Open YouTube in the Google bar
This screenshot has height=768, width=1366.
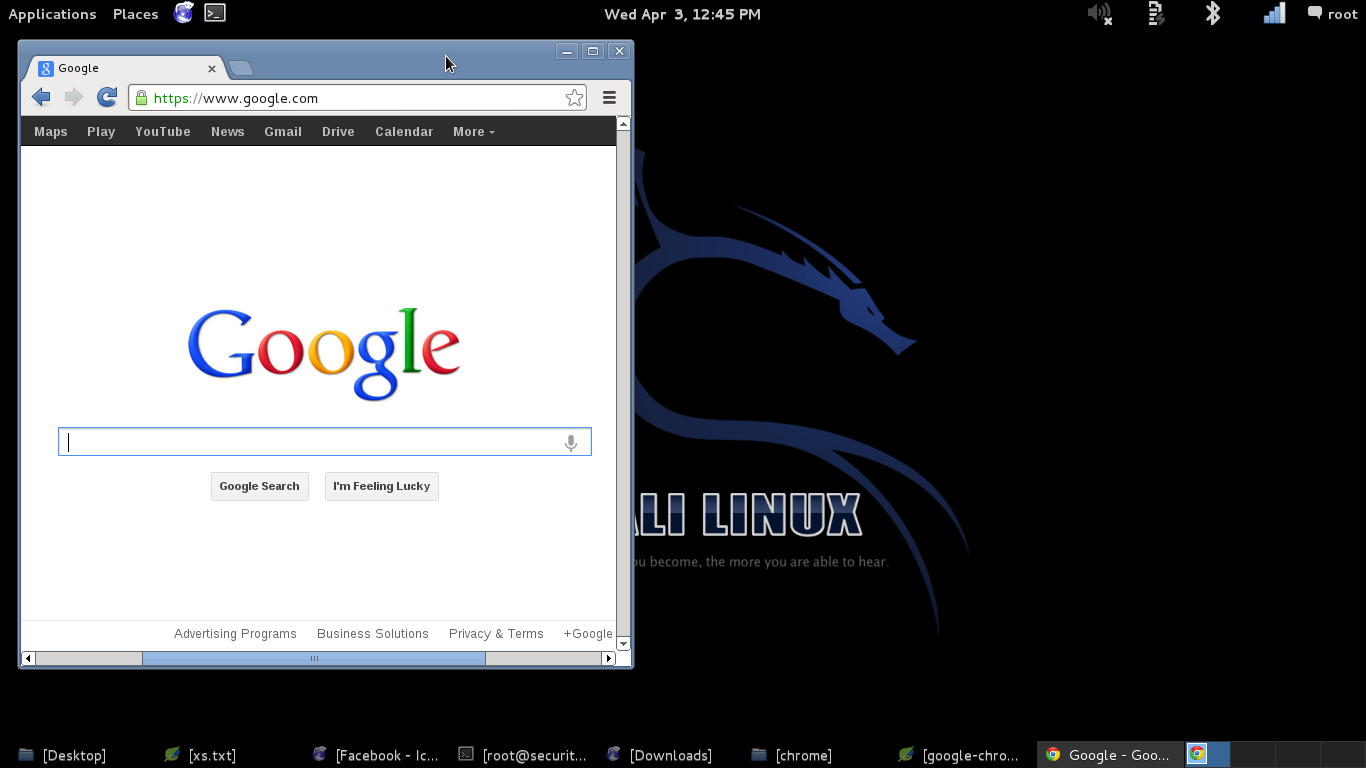point(163,131)
